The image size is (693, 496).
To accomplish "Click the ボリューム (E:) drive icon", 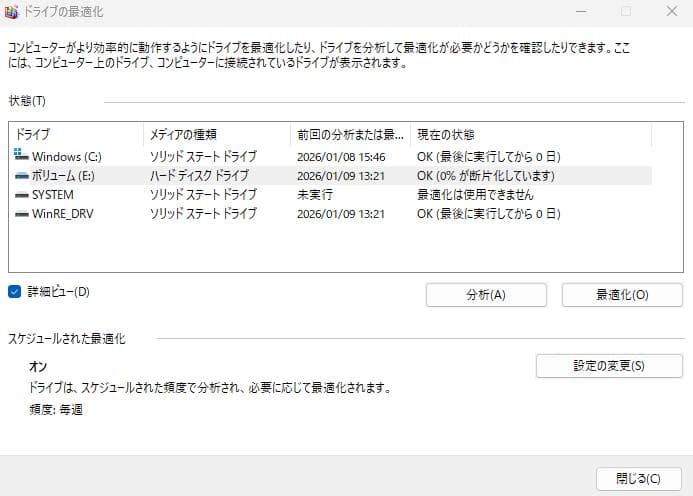I will tap(22, 176).
